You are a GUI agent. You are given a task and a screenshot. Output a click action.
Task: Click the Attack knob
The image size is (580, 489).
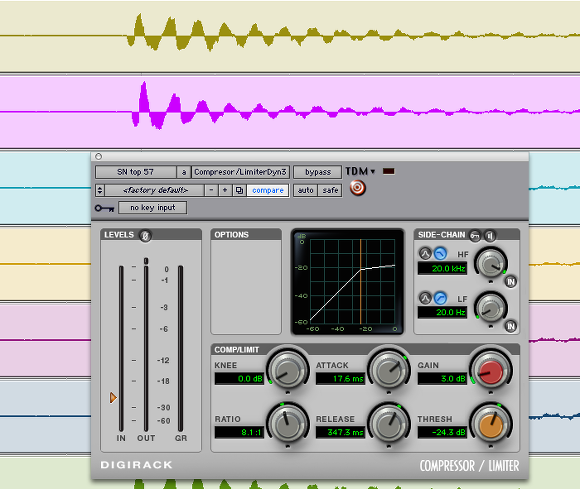point(389,370)
